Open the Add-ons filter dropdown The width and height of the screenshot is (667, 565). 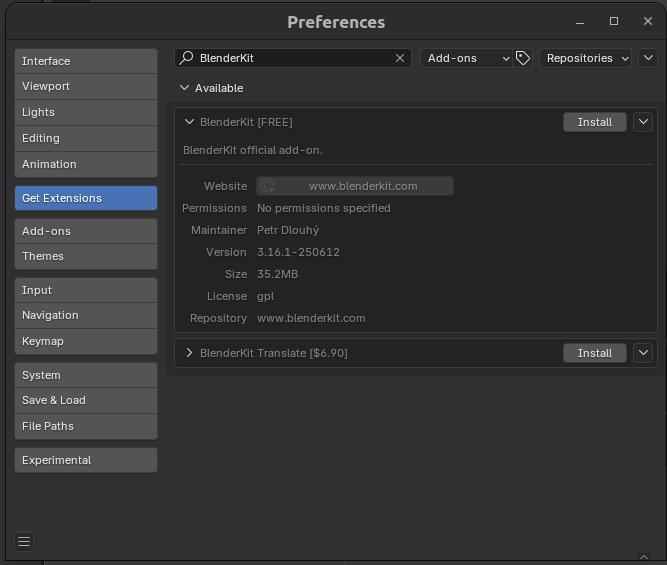click(x=467, y=58)
